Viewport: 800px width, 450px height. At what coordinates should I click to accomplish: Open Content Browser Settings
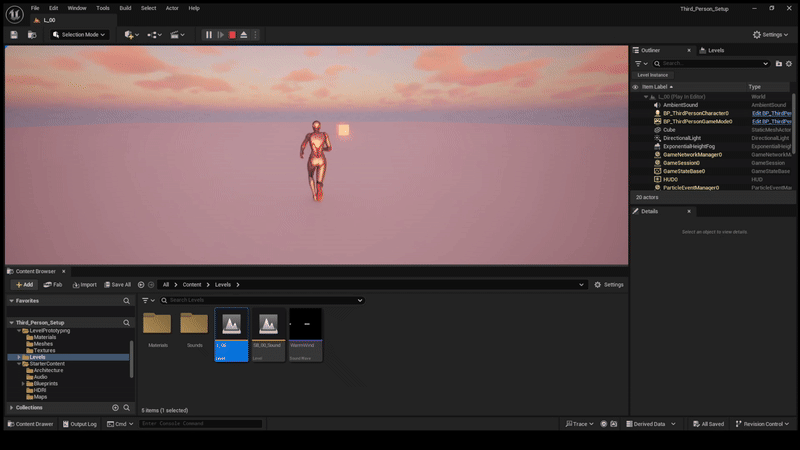point(609,285)
